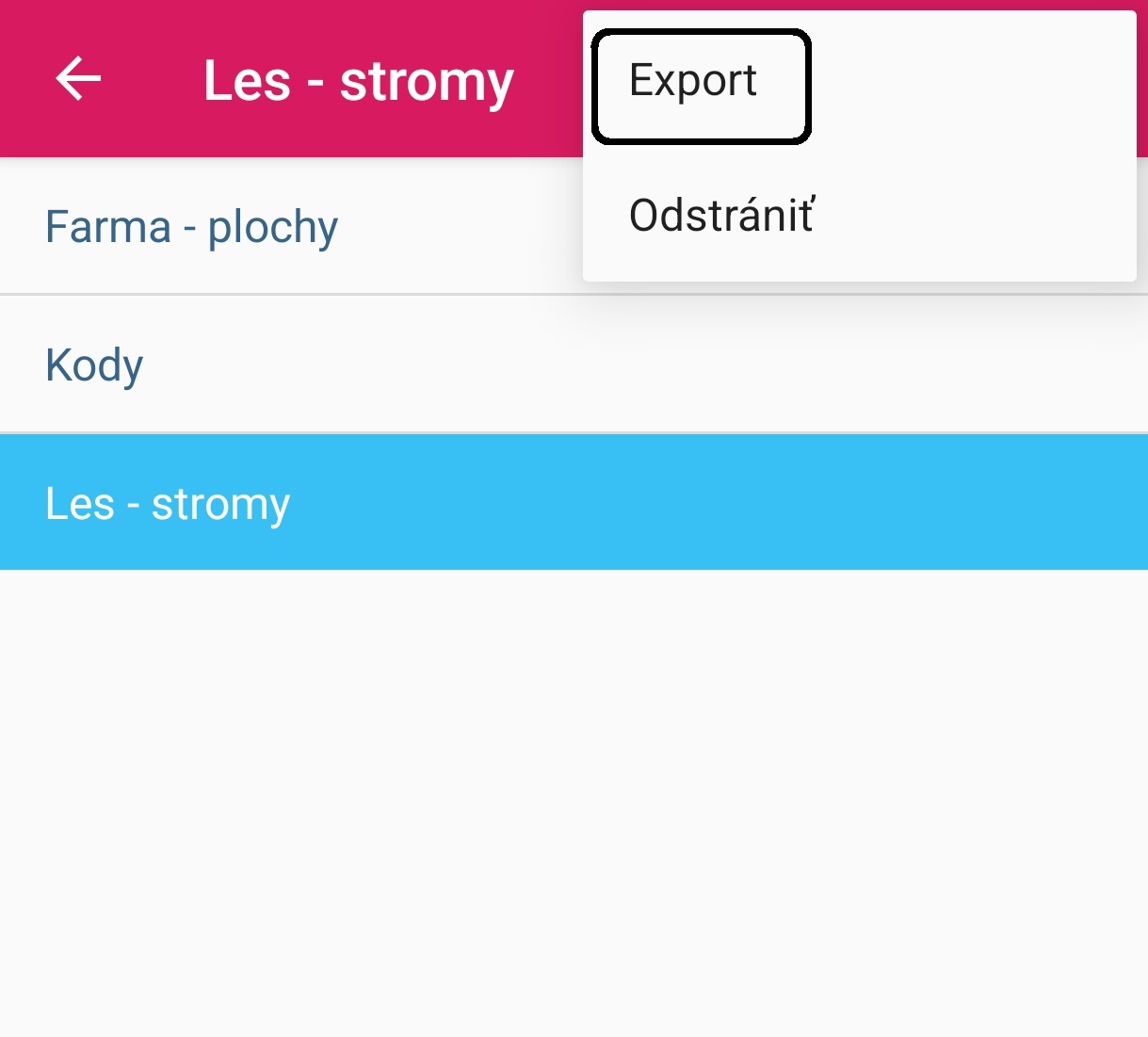Tap the pink toolbar title text

(358, 81)
